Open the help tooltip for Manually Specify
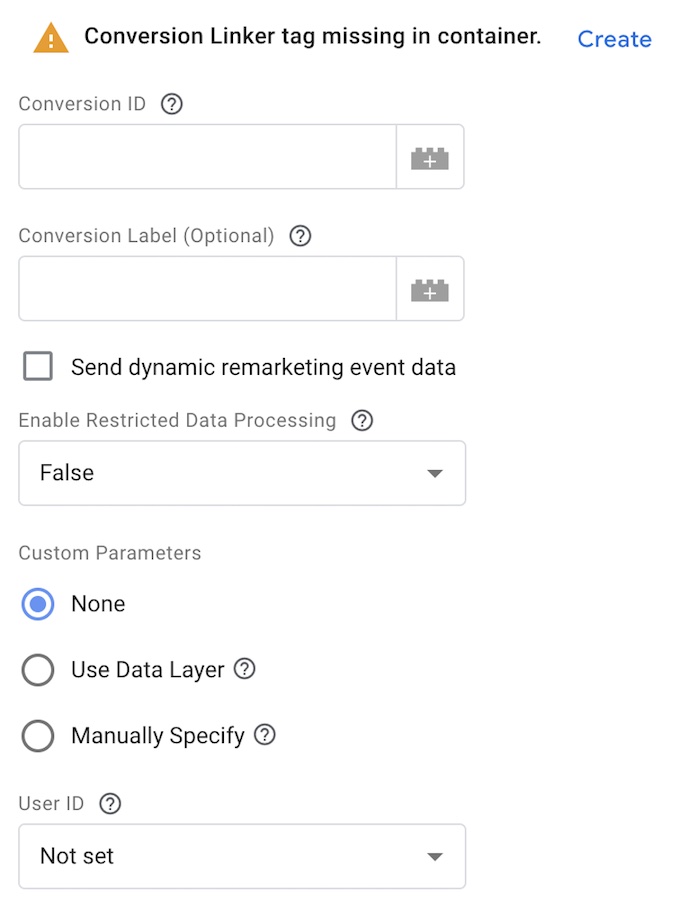This screenshot has width=679, height=900. pos(265,736)
